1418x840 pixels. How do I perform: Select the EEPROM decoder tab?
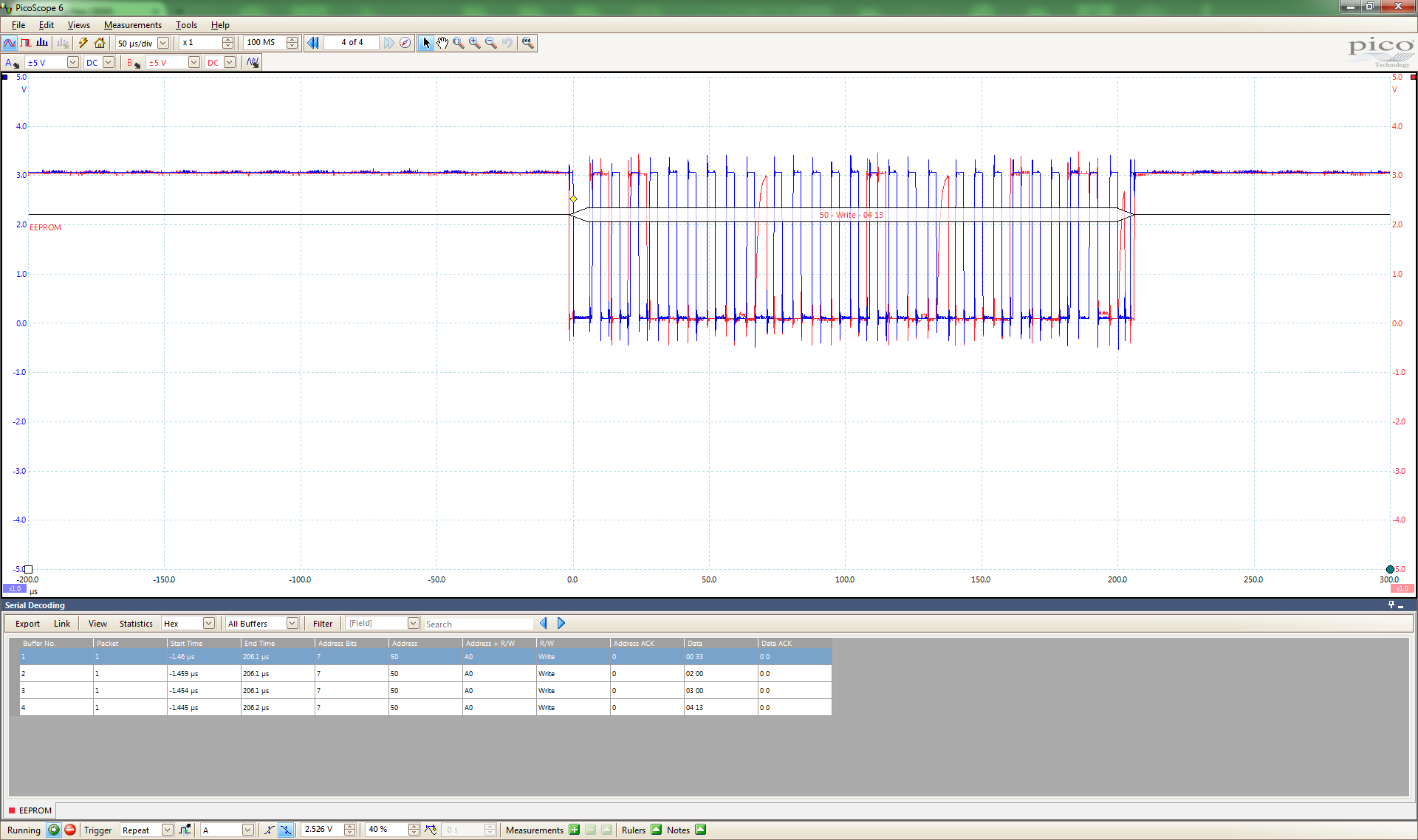[31, 810]
